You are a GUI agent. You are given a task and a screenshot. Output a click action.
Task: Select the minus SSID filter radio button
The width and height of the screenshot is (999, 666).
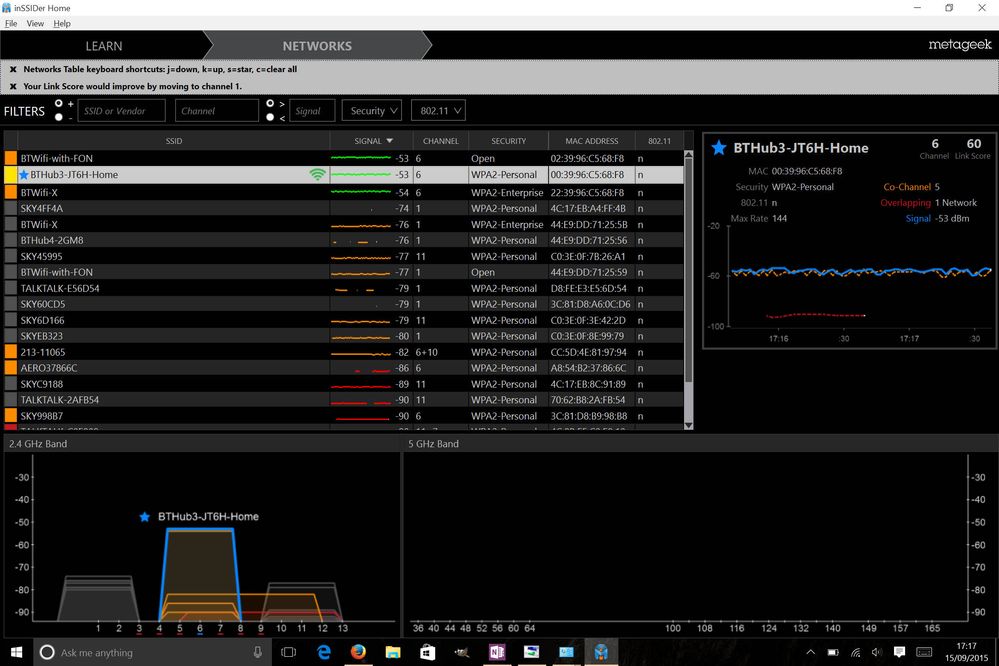(59, 117)
